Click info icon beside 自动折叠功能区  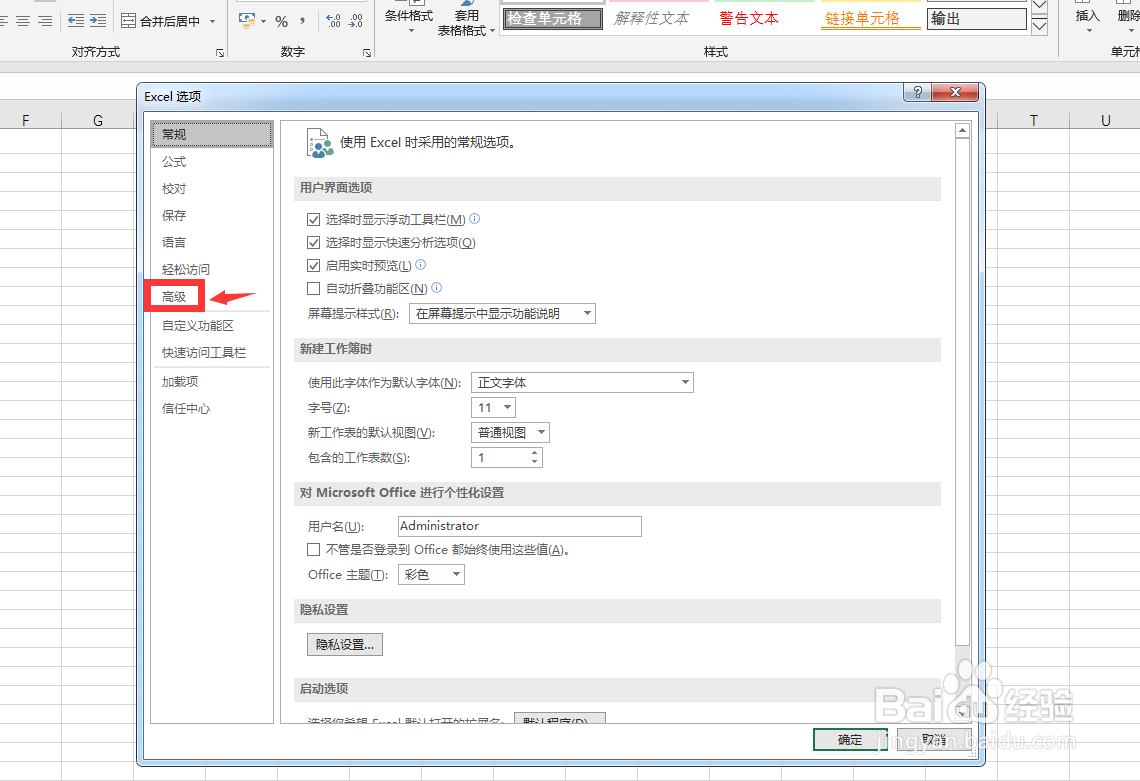coord(436,288)
